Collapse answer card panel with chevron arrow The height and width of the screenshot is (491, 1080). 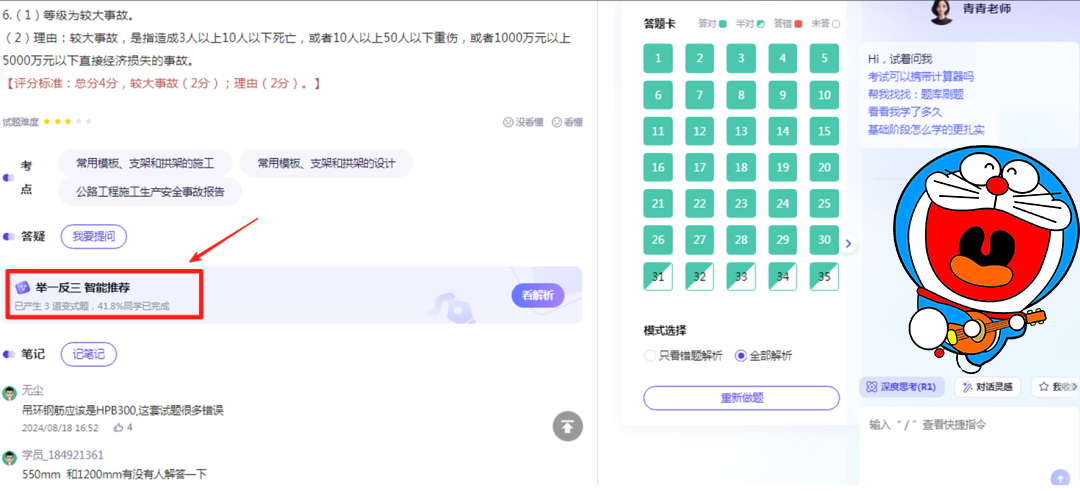(x=848, y=243)
